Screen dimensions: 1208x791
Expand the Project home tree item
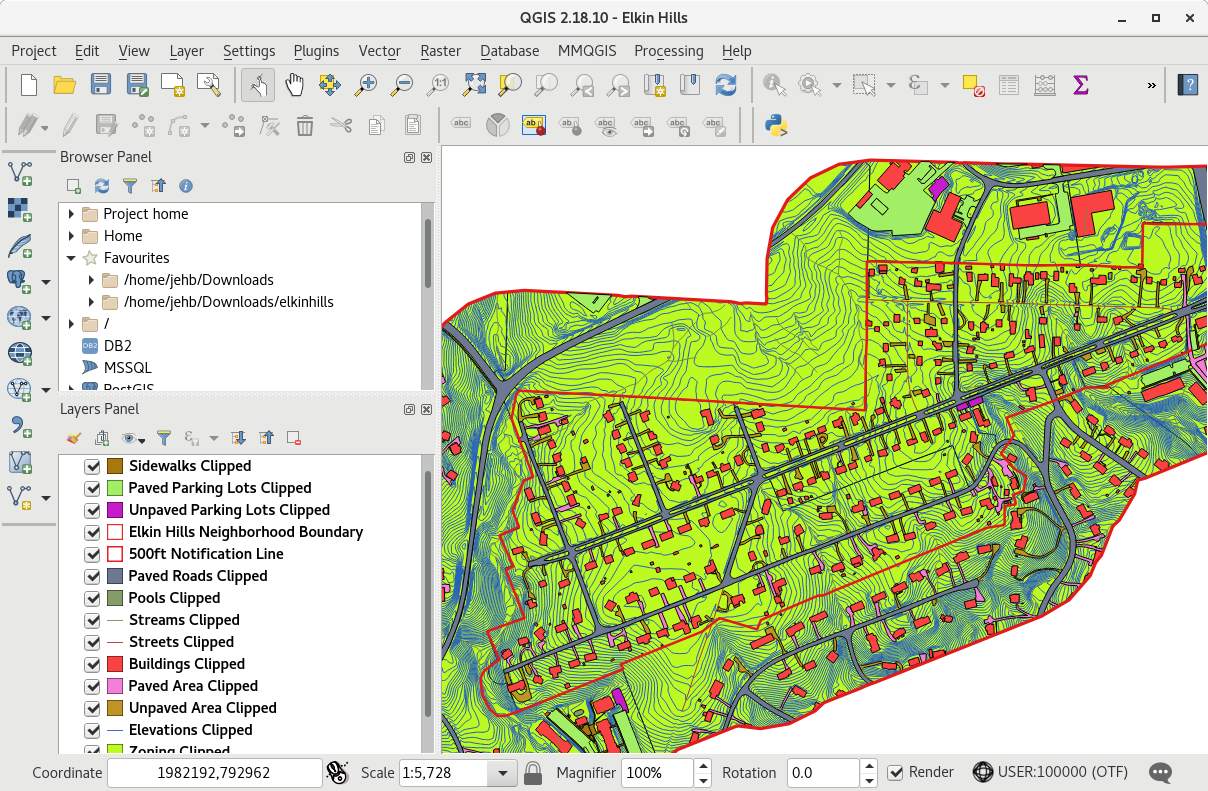(x=72, y=214)
